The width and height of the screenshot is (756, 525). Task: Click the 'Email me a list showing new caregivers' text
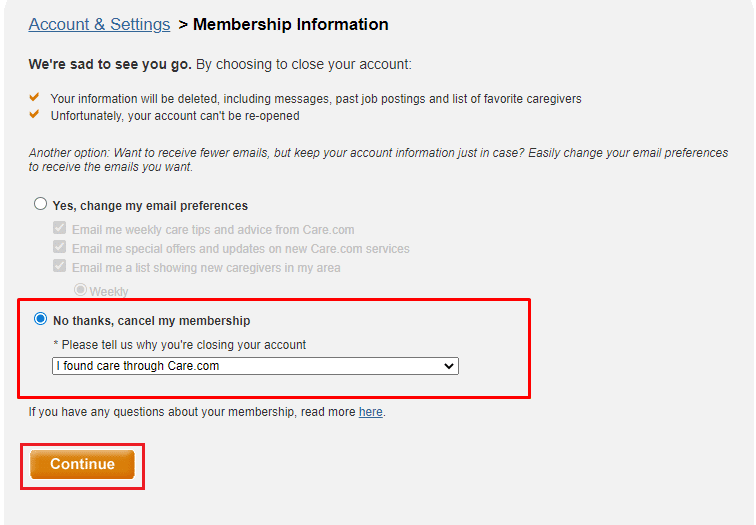point(206,268)
